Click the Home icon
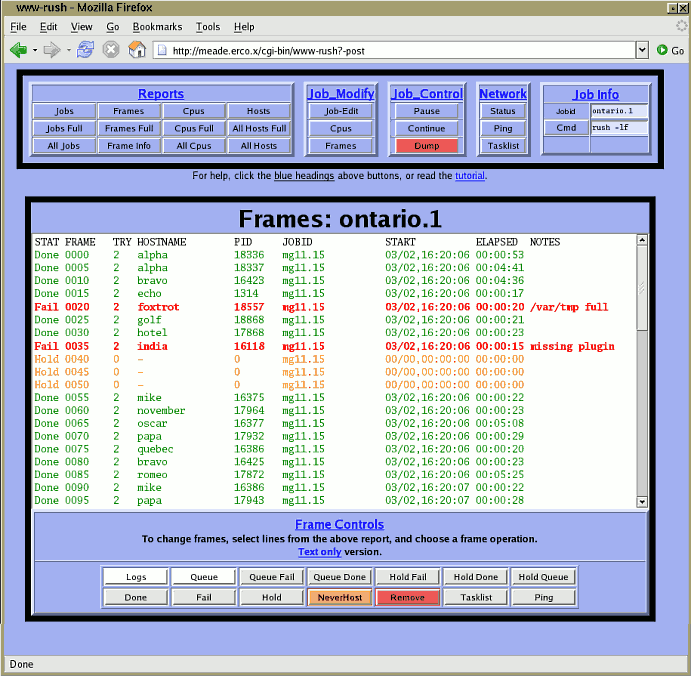691x676 pixels. [x=137, y=49]
